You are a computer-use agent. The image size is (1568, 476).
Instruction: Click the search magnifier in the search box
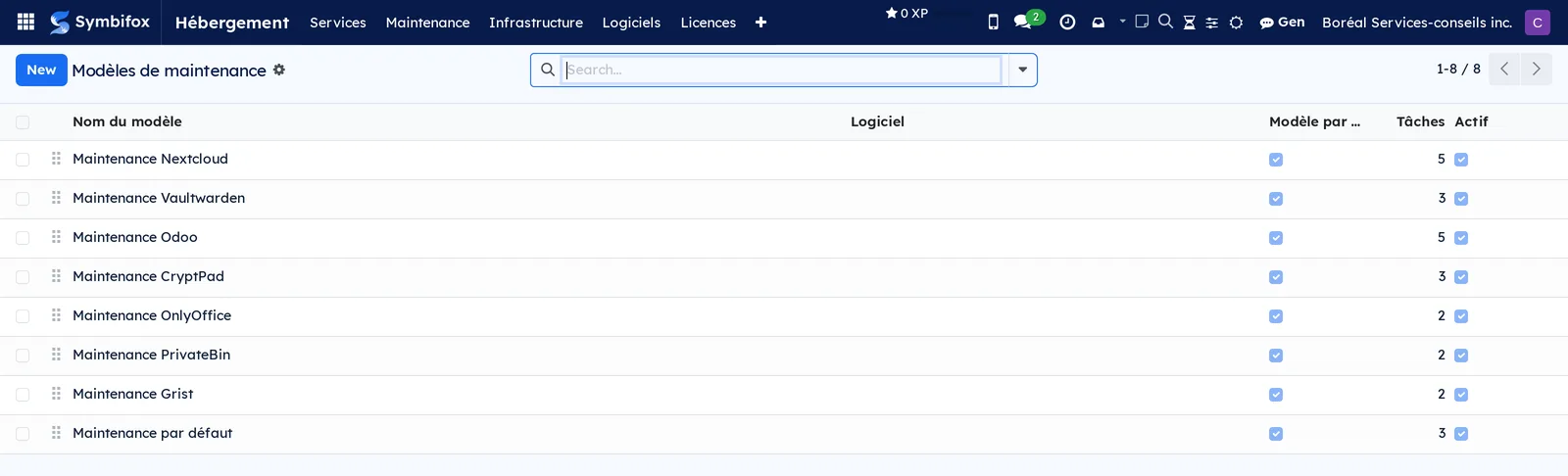pos(547,70)
